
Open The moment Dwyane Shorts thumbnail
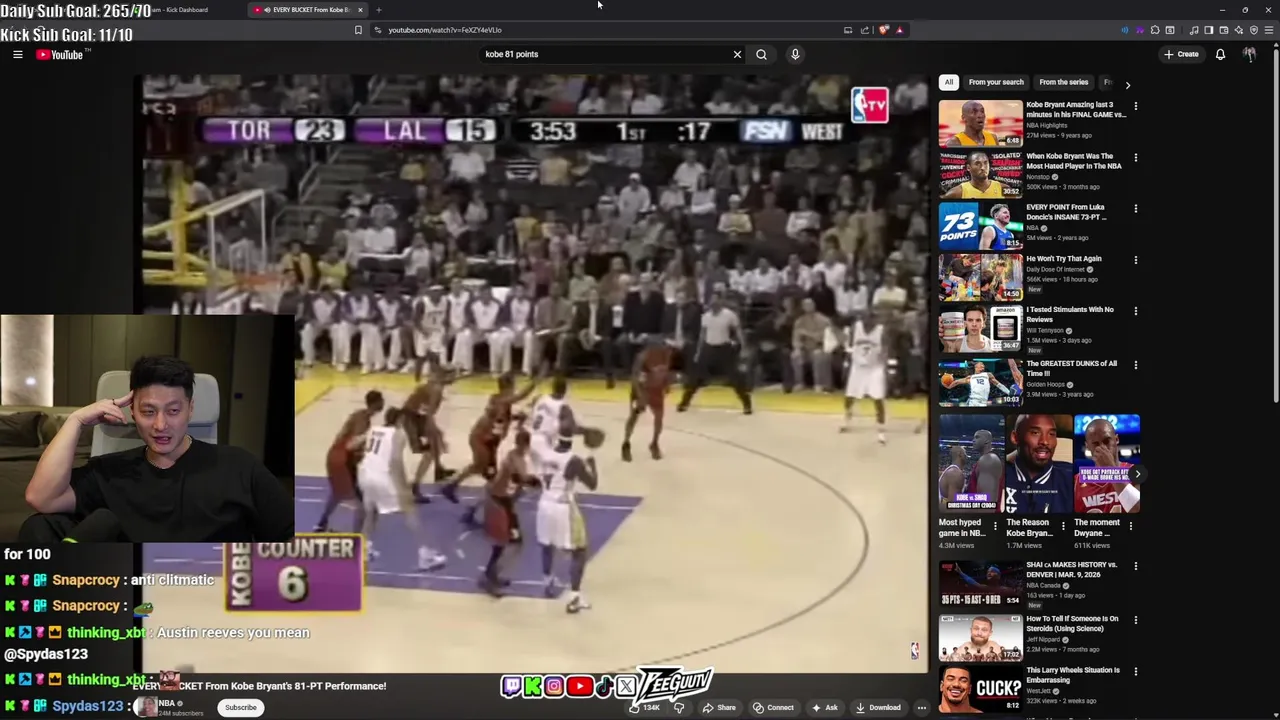tap(1107, 464)
